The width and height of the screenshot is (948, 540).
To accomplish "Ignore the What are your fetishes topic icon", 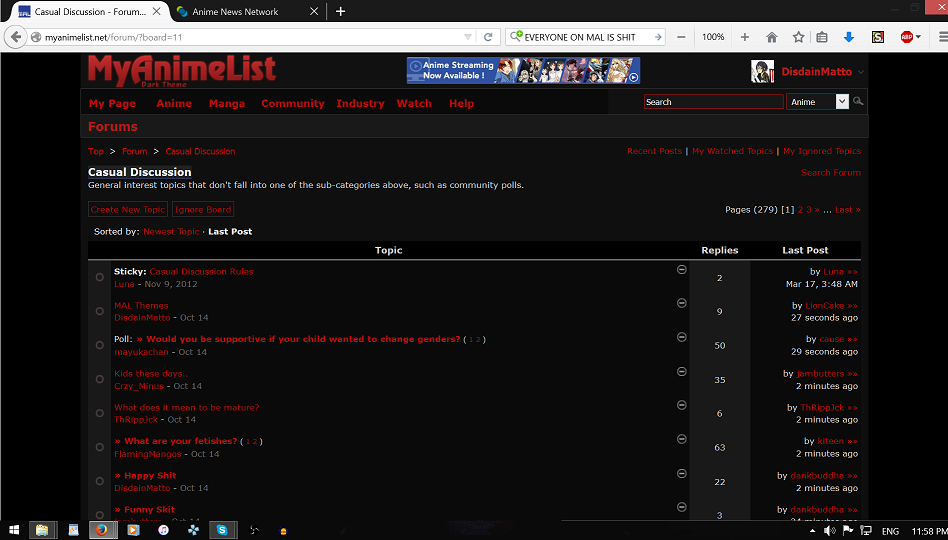I will [681, 439].
